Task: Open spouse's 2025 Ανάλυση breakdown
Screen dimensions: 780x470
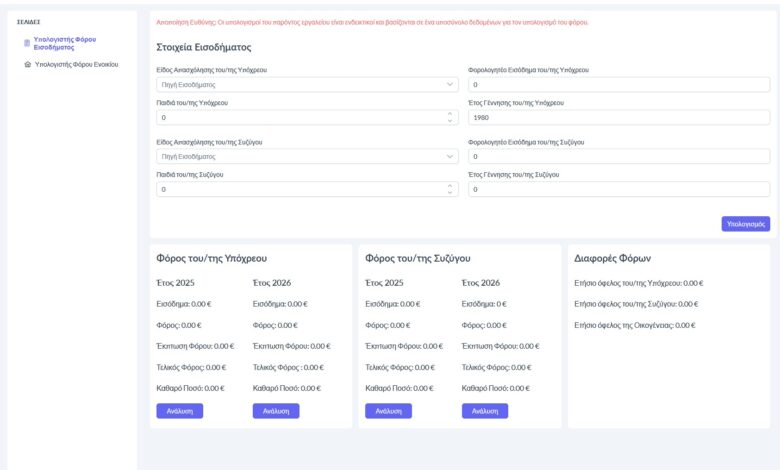Action: [x=388, y=410]
